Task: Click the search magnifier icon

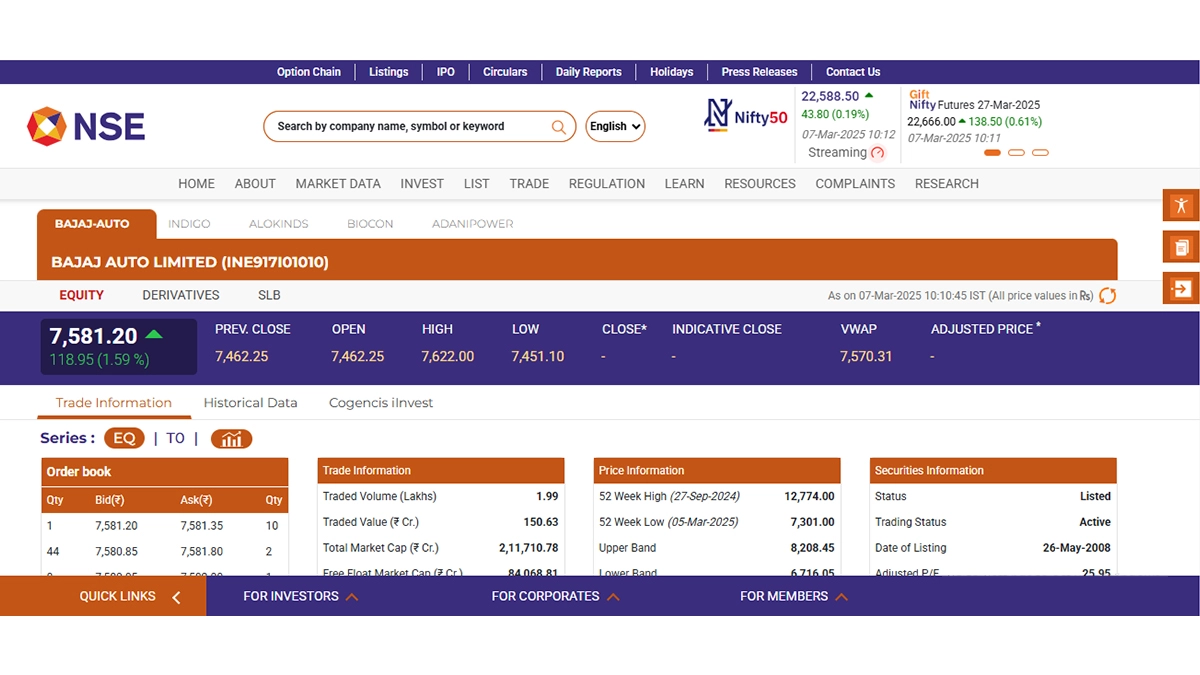Action: (x=559, y=127)
